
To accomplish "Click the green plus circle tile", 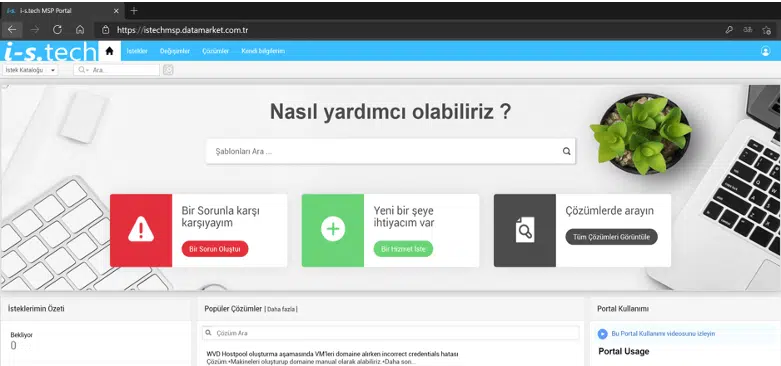I will coord(333,230).
